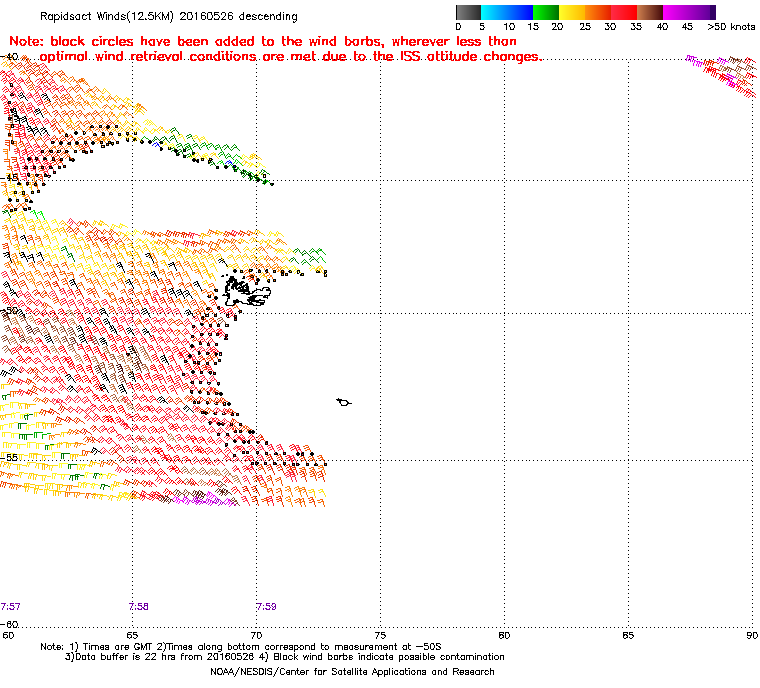Click the -55 latitude label
Image resolution: width=760 pixels, height=688 pixels.
pos(9,457)
